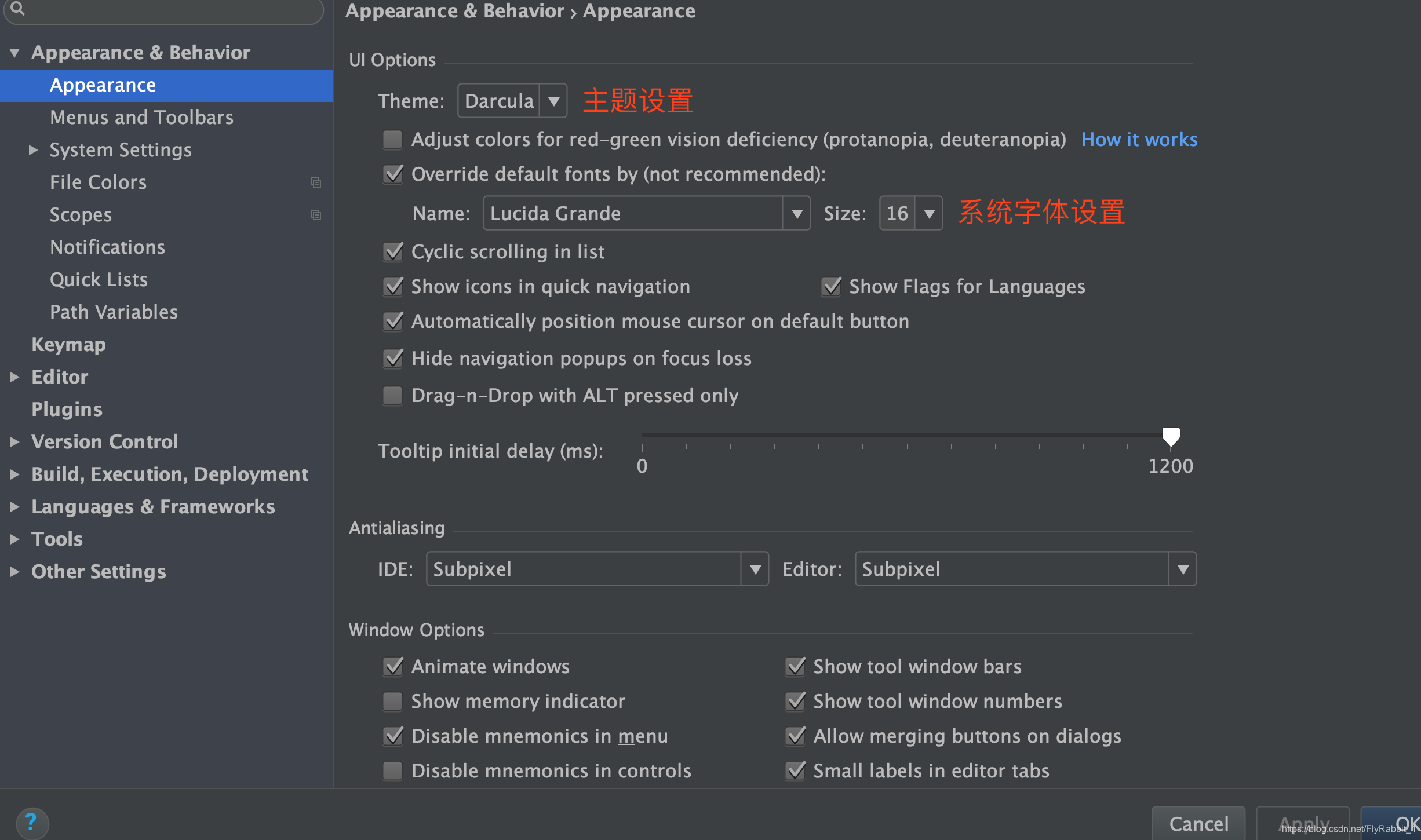Screen dimensions: 1421x840
Task: Toggle Show memory indicator checkbox
Action: coord(393,702)
